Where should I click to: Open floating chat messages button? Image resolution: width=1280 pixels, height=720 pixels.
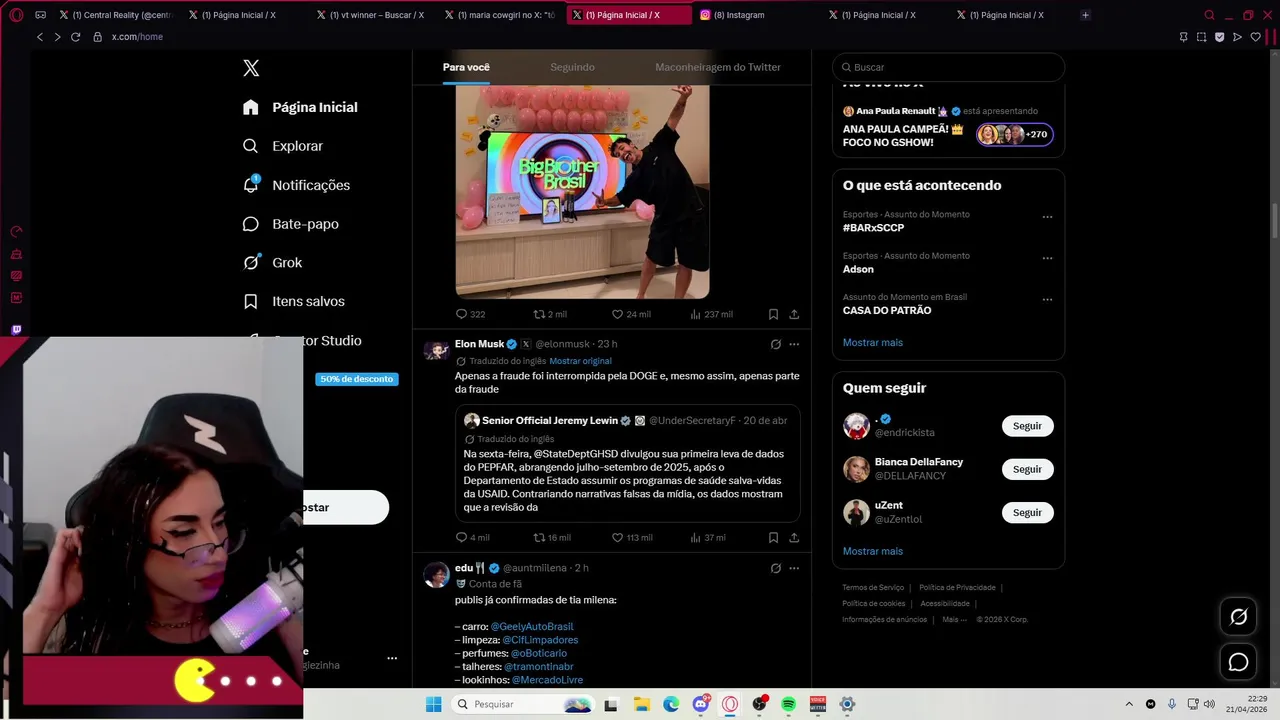tap(1238, 662)
